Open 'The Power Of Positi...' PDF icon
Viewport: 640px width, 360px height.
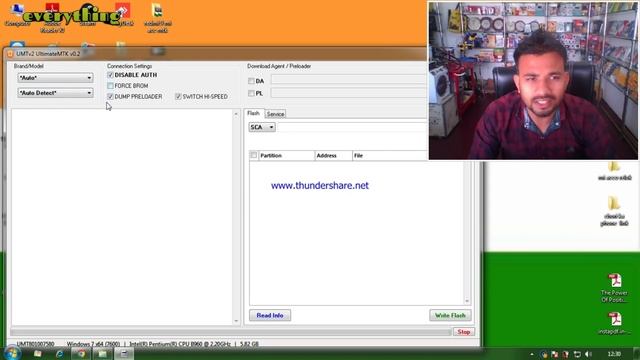coord(614,288)
